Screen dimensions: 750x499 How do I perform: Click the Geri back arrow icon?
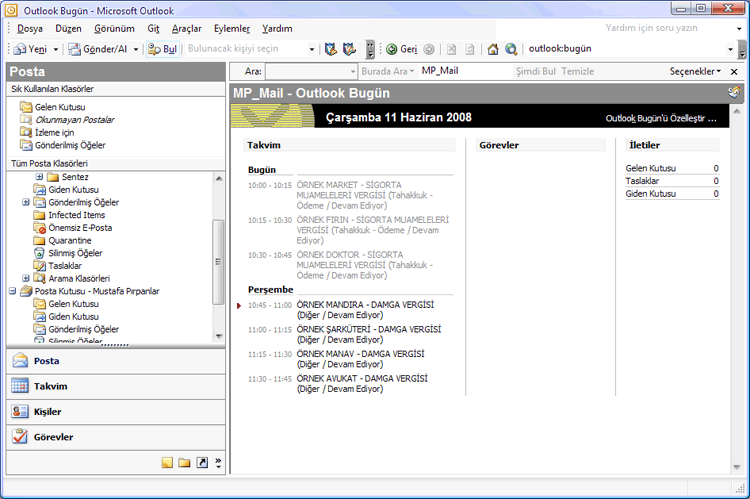pyautogui.click(x=392, y=49)
